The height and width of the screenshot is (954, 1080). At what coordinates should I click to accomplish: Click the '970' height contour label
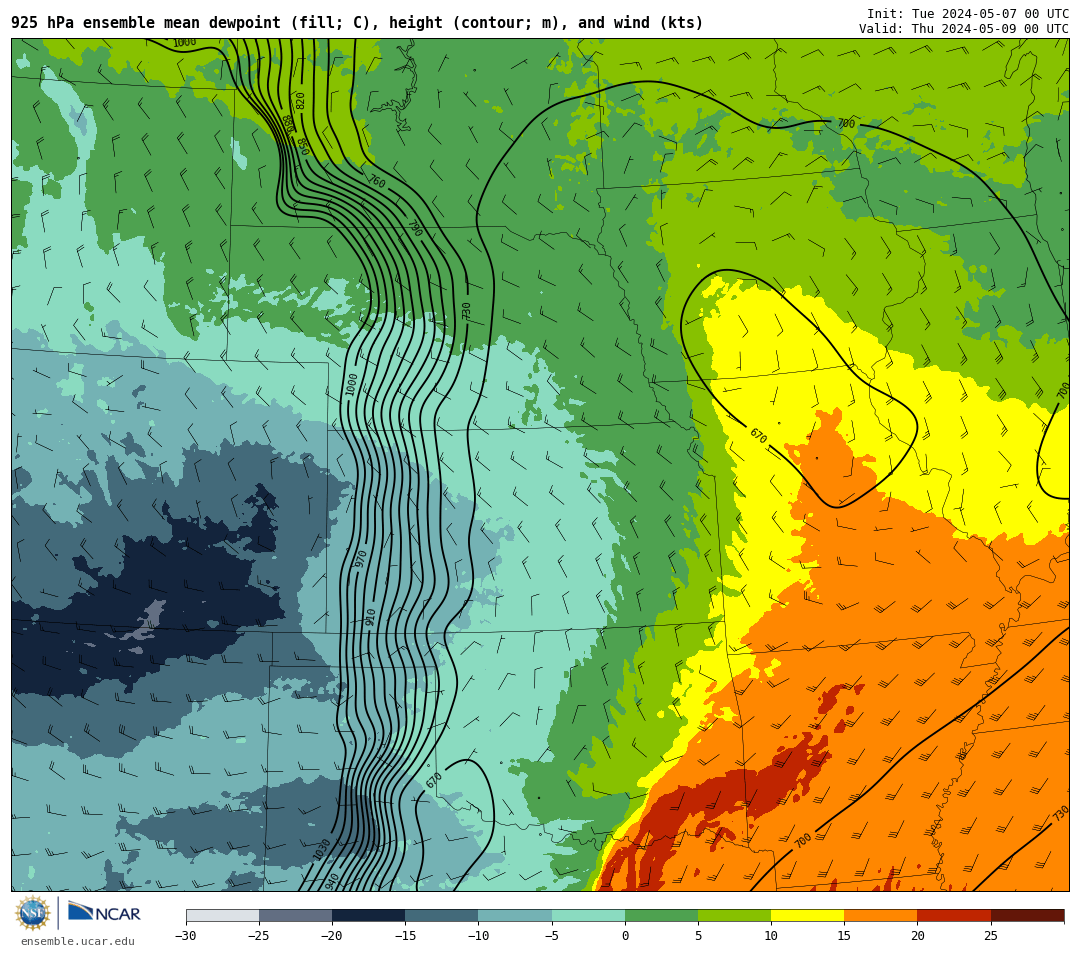360,558
